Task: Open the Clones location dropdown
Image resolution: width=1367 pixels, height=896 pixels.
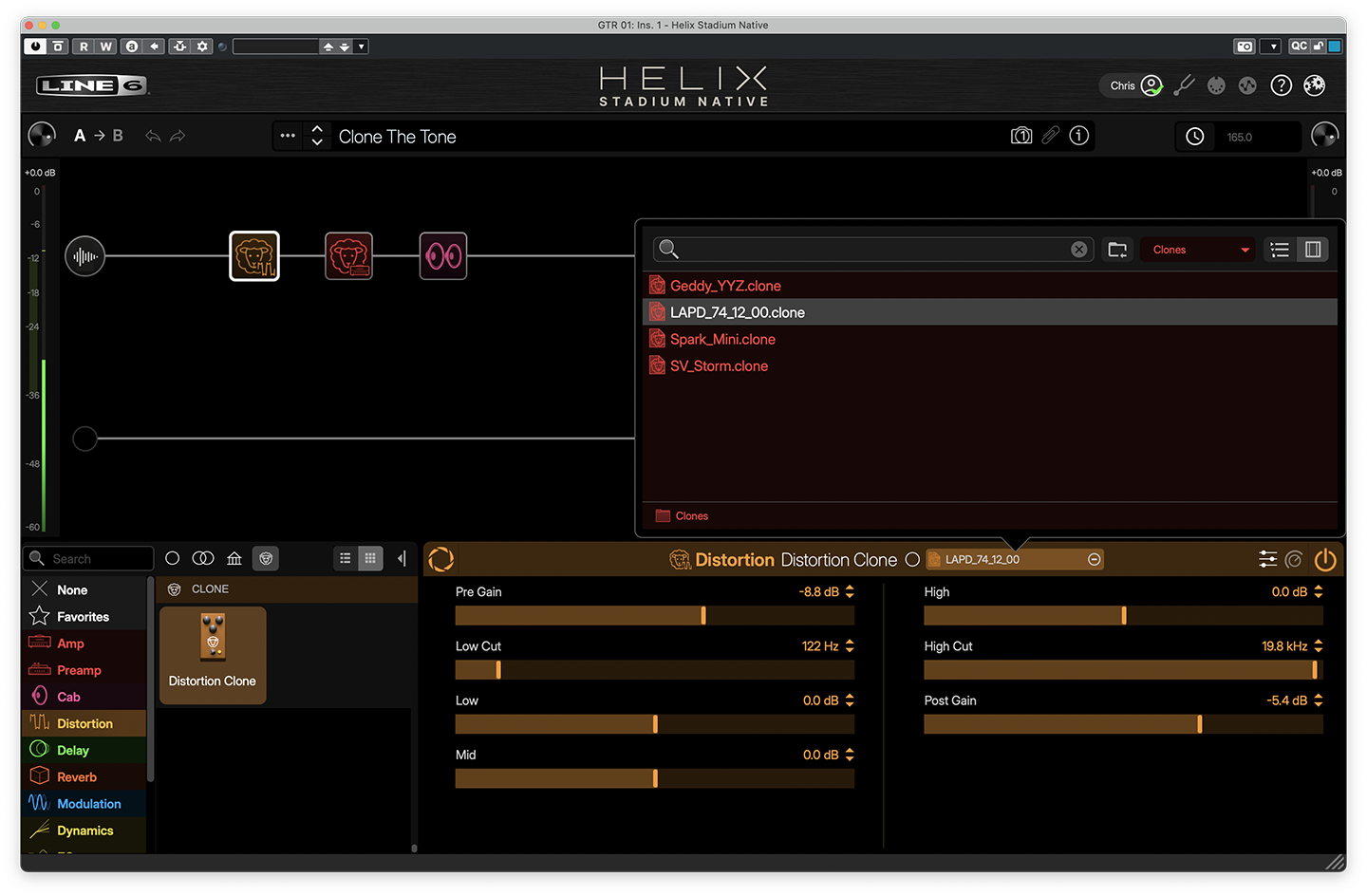Action: pyautogui.click(x=1199, y=250)
